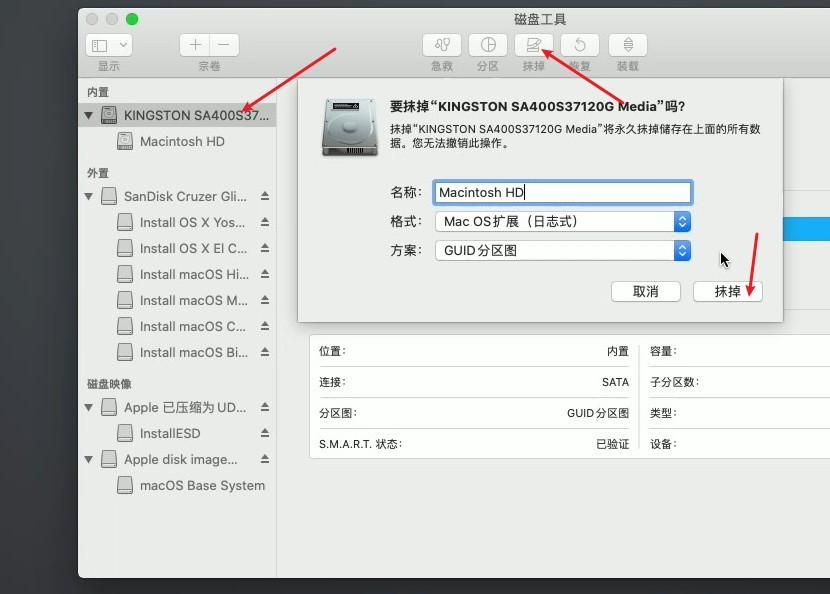Collapse the Apple disk image tree

tap(89, 459)
